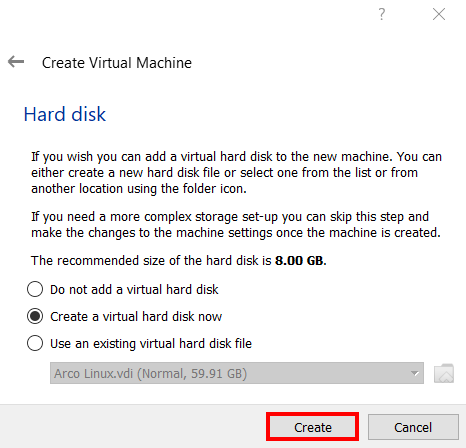Screen dimensions: 466x448
Task: Browse for a disk file with folder icon
Action: 444,373
